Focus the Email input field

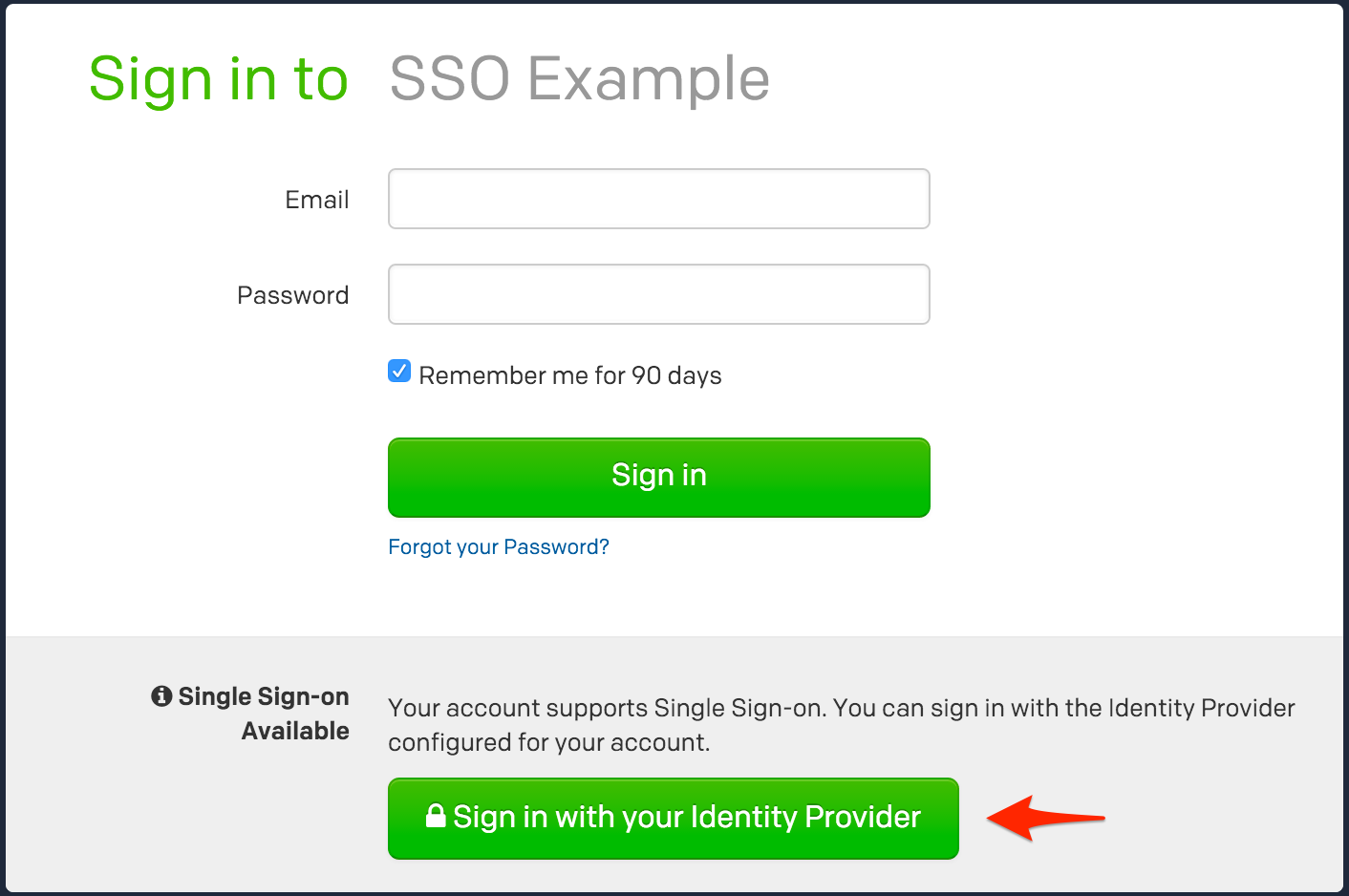point(658,199)
